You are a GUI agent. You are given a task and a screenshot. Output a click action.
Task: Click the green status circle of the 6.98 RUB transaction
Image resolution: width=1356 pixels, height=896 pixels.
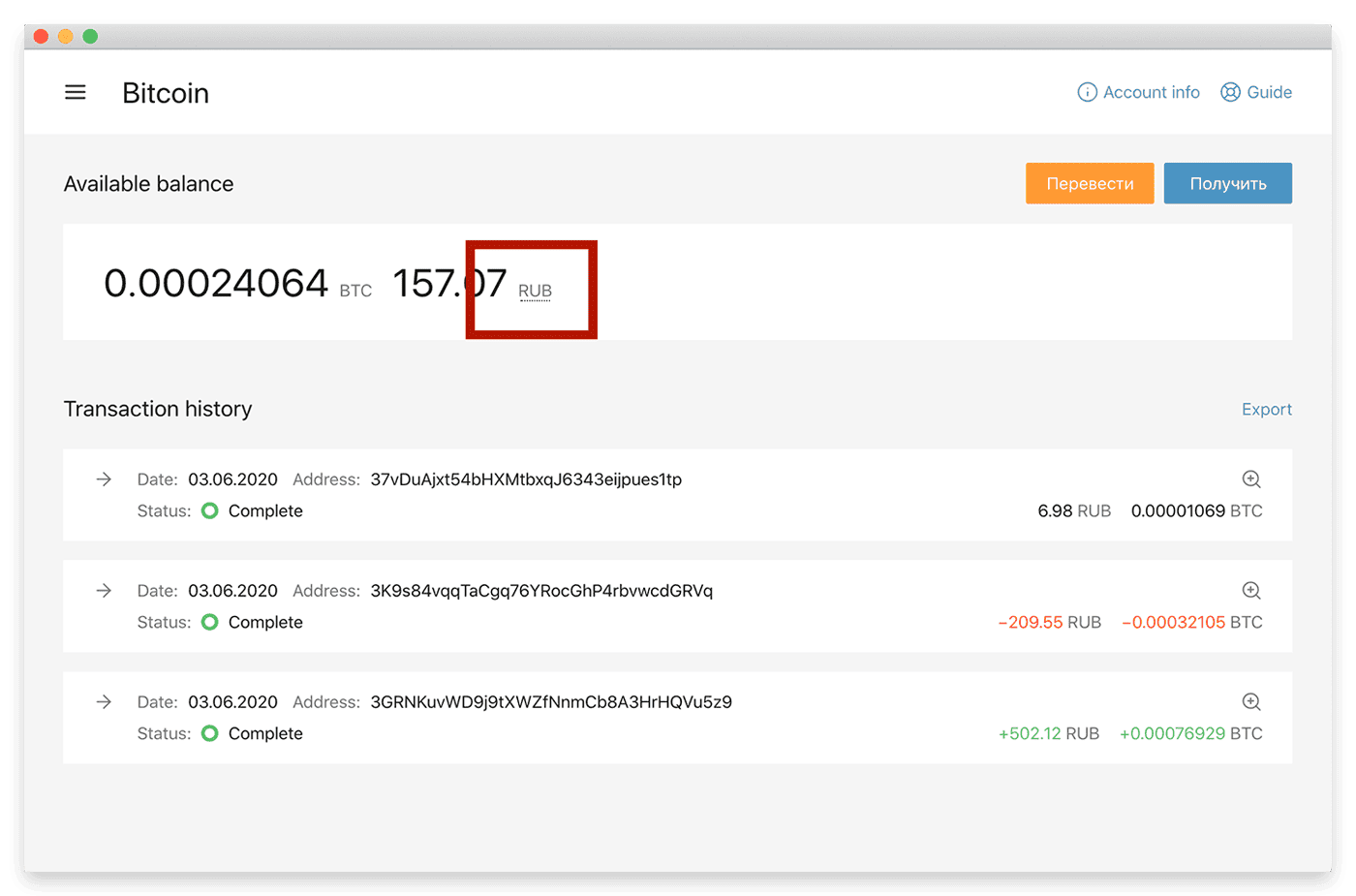209,510
